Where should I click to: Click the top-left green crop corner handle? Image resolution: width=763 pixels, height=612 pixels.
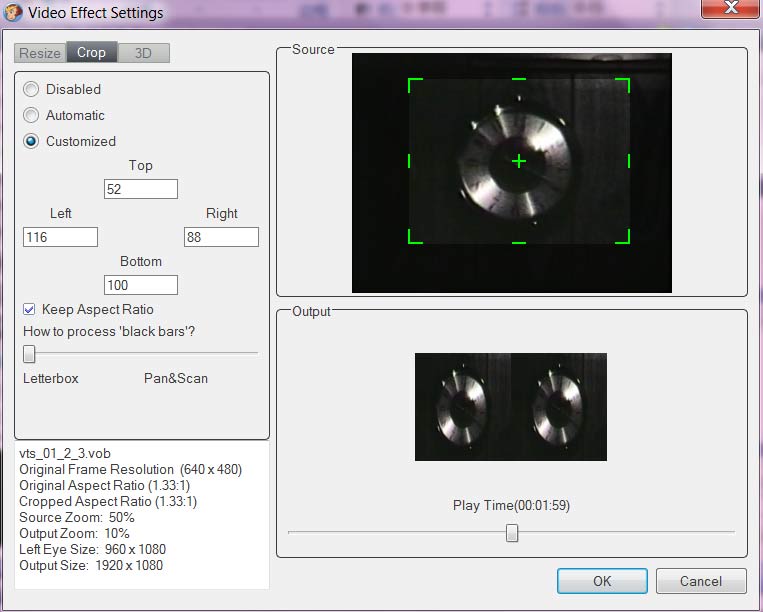(415, 85)
